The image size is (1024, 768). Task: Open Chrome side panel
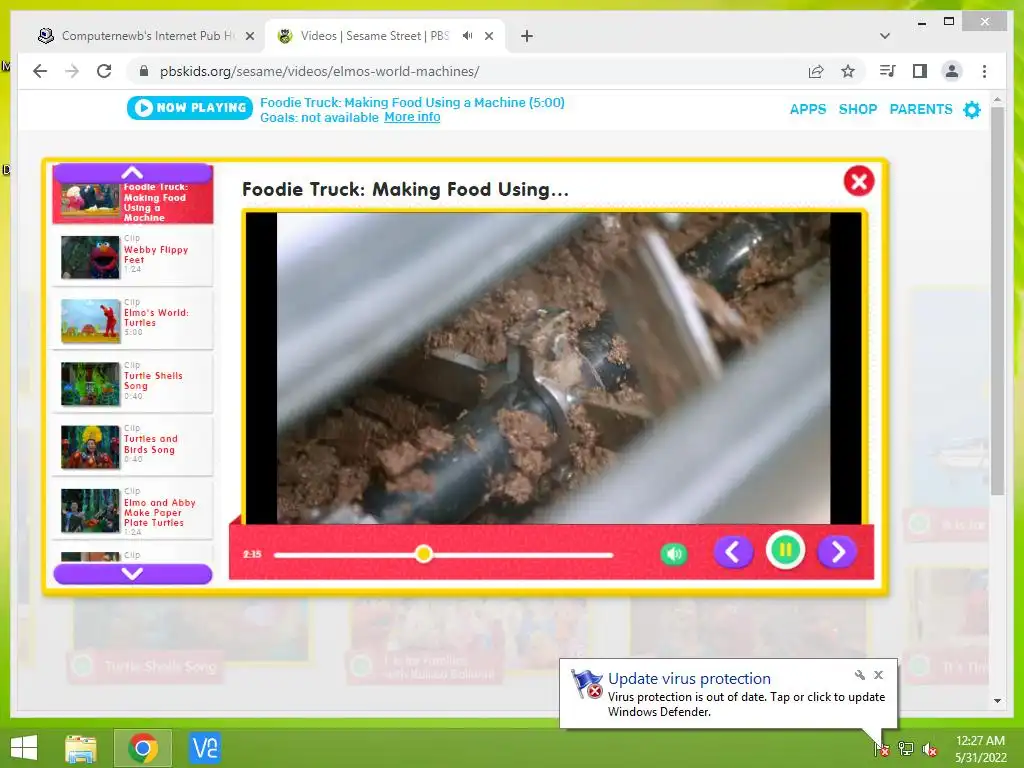click(920, 71)
